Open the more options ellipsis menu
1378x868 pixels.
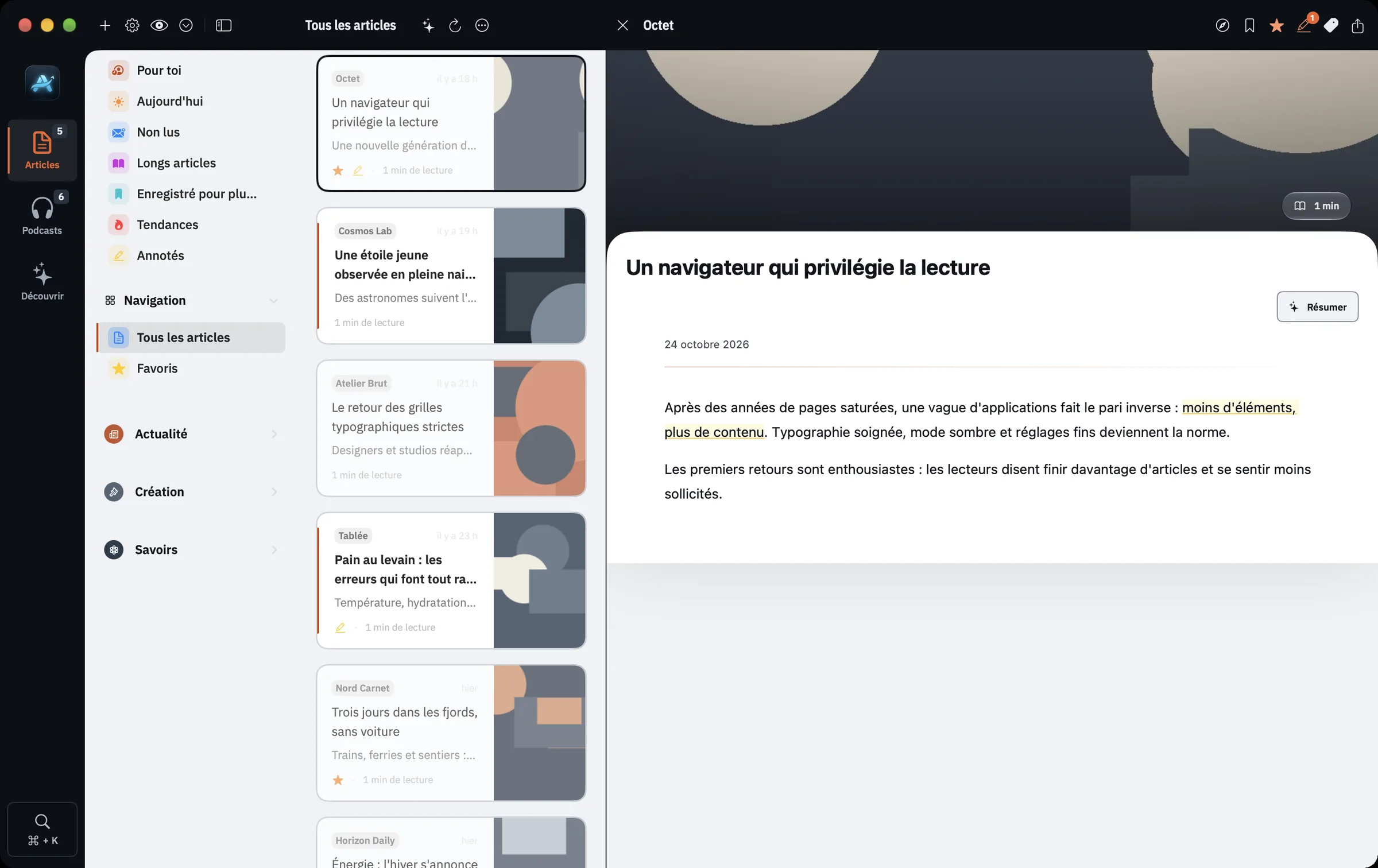482,25
